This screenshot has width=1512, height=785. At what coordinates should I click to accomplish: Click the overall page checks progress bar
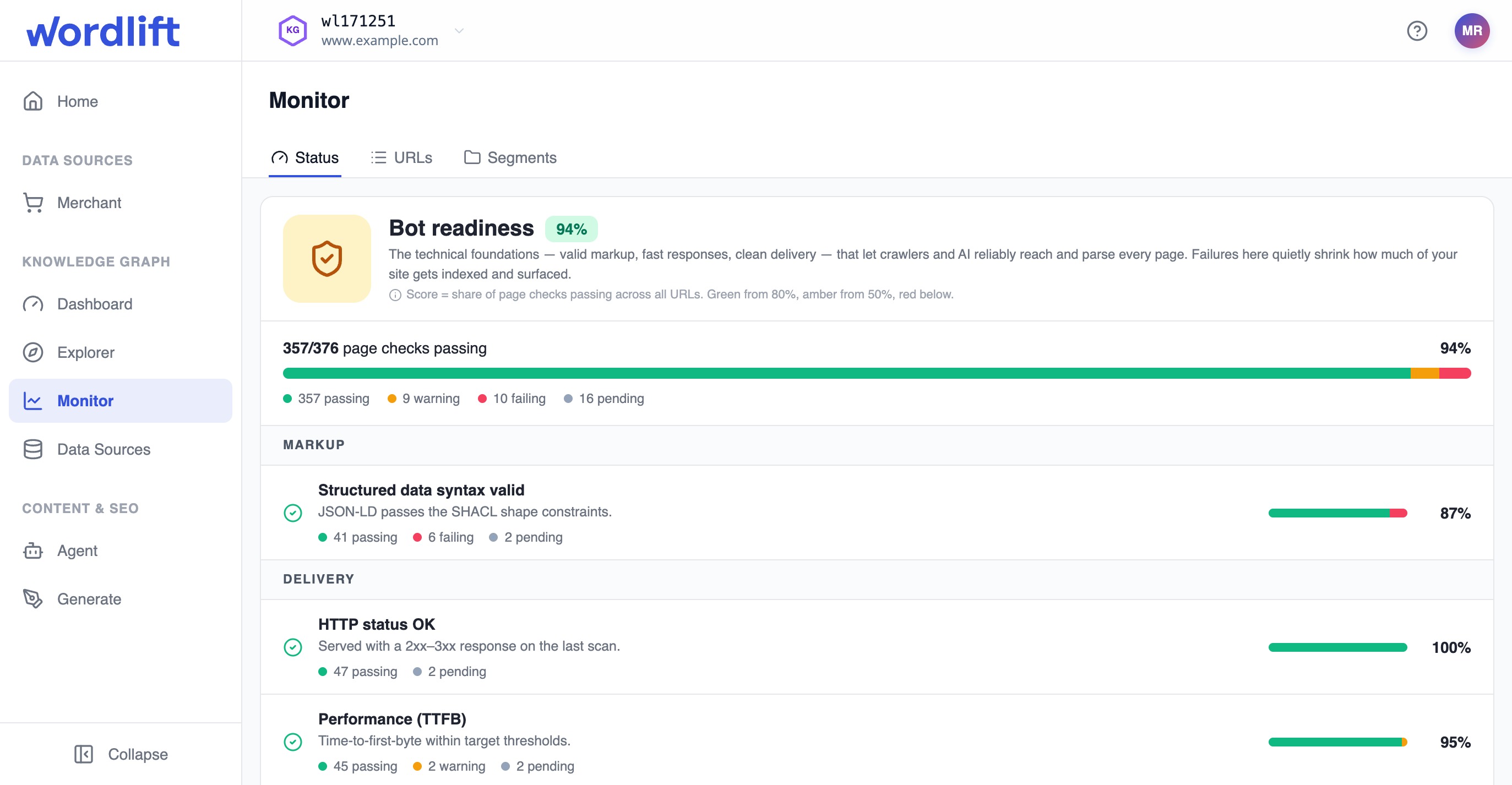tap(877, 373)
